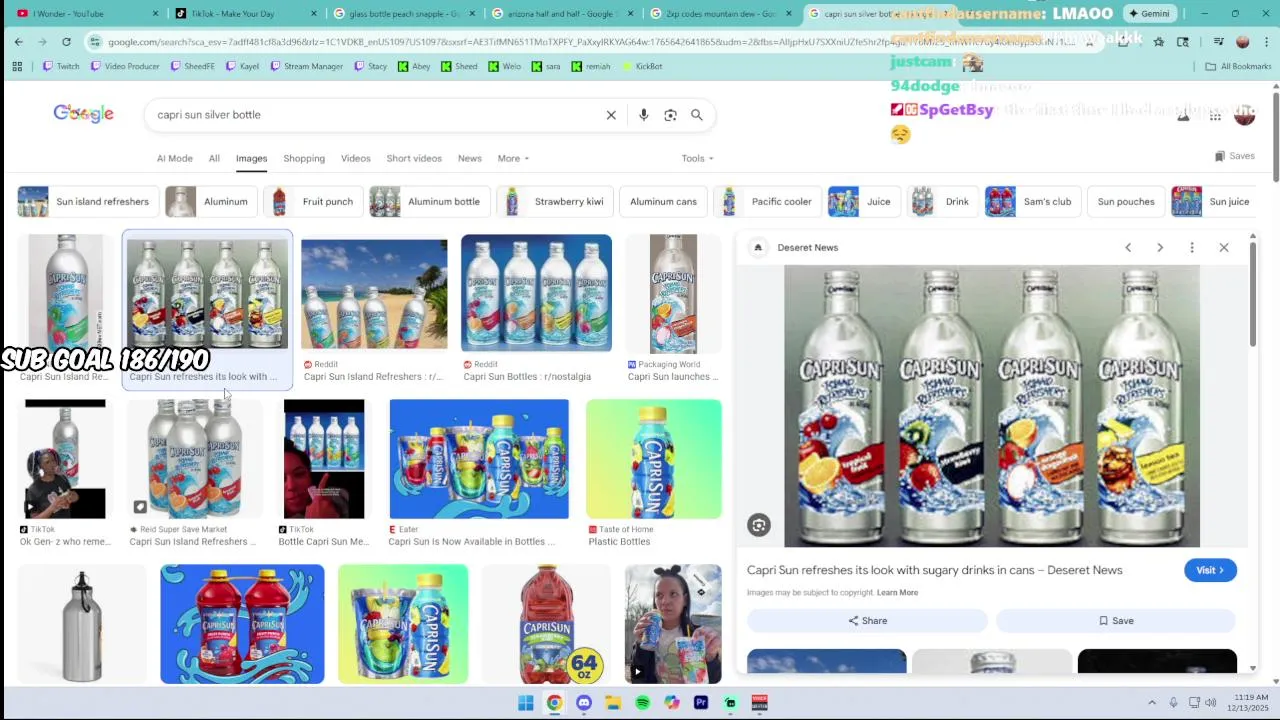
Task: Open the Learn More copyright link
Action: (x=897, y=593)
